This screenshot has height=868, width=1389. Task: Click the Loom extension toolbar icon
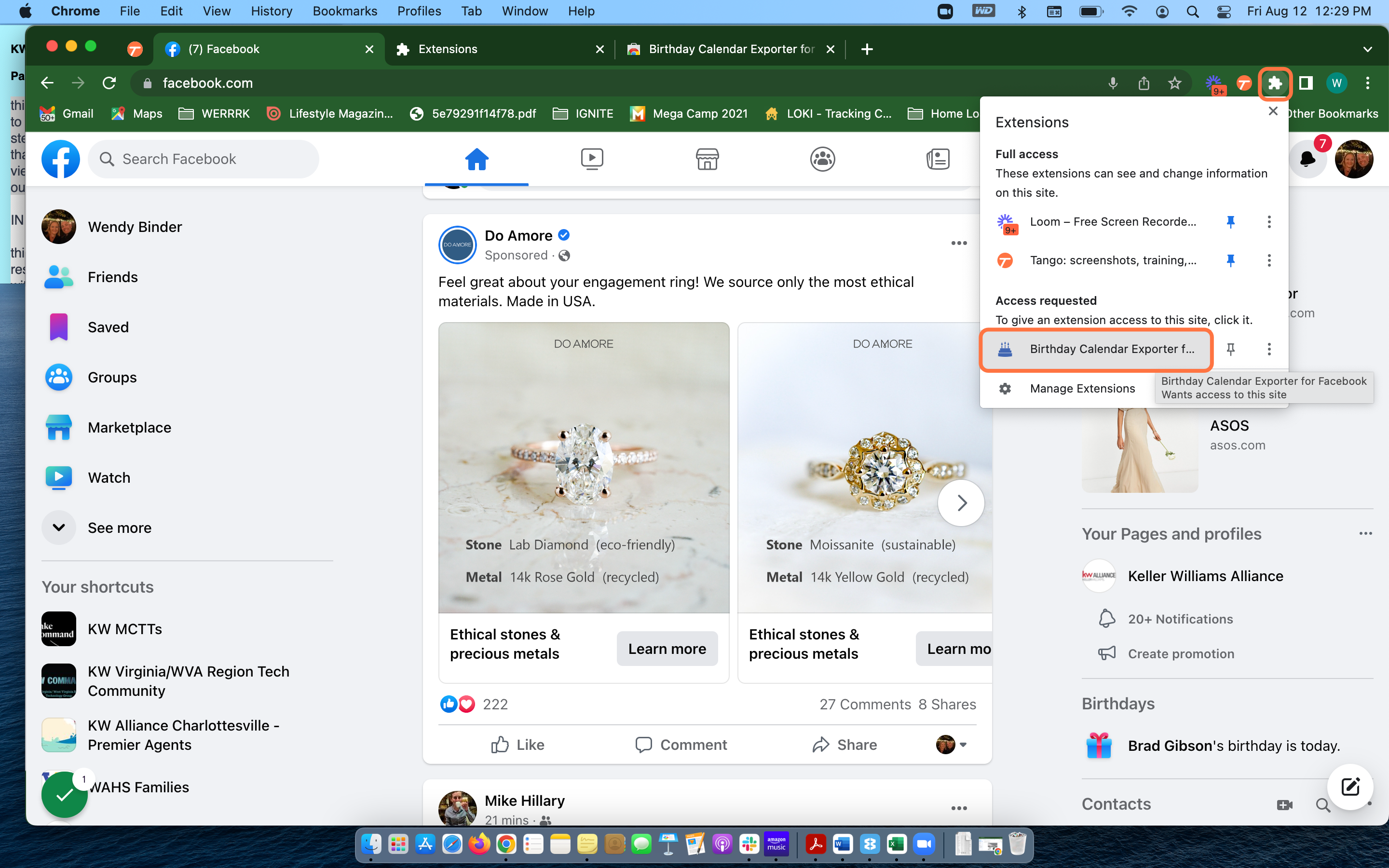(1214, 84)
